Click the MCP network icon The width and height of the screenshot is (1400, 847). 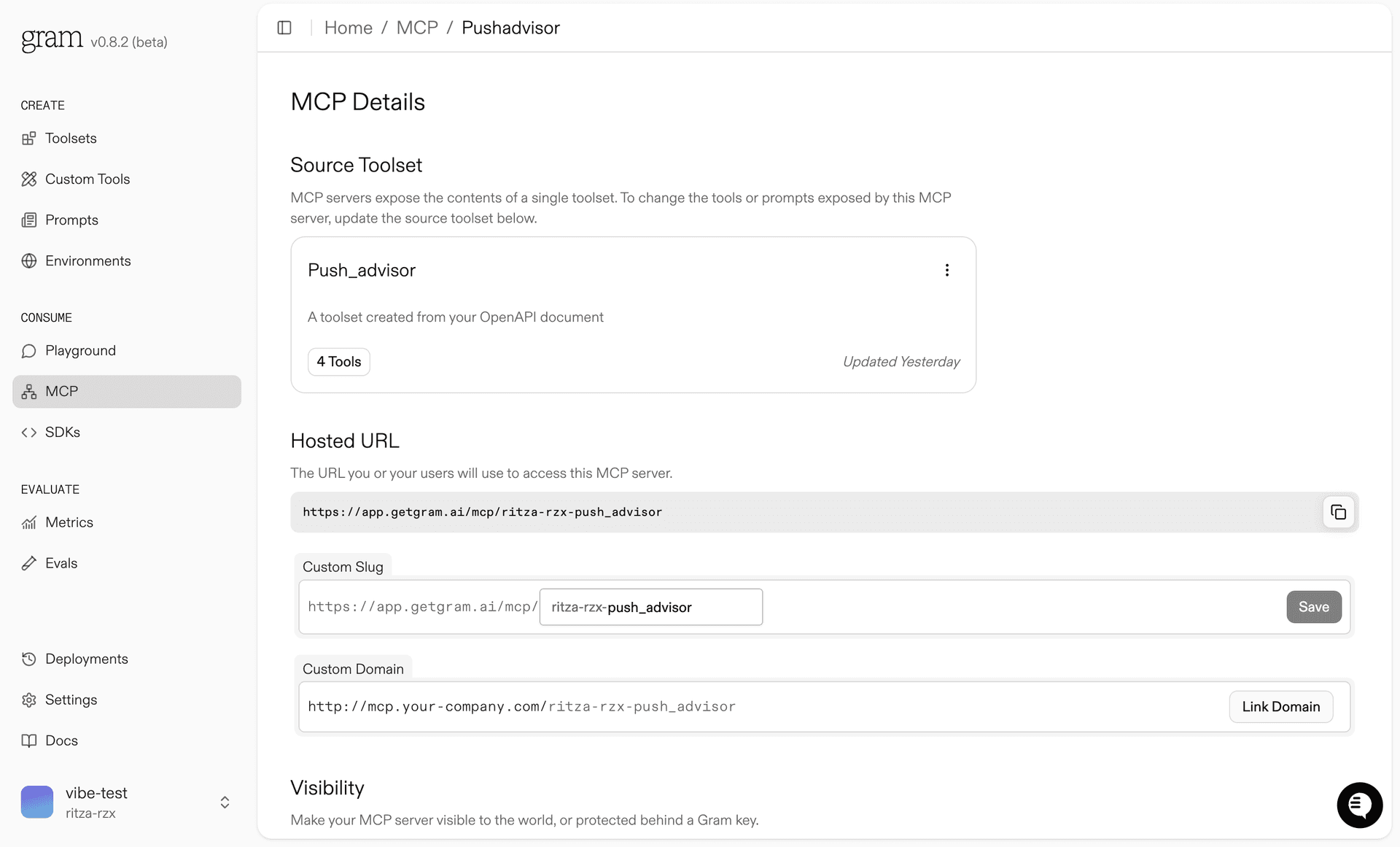(x=29, y=391)
